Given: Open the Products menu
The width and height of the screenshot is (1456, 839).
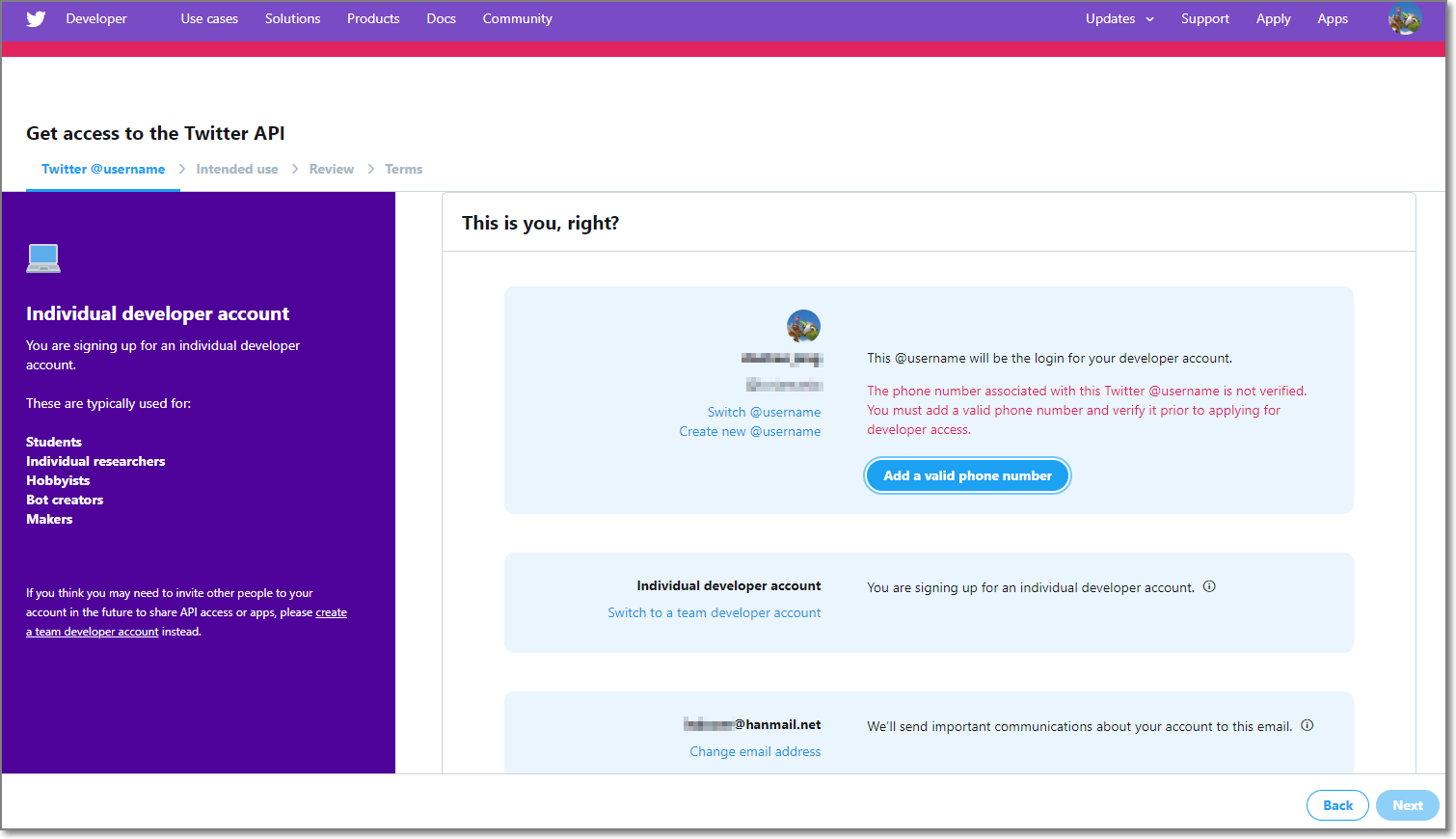Looking at the screenshot, I should point(373,18).
